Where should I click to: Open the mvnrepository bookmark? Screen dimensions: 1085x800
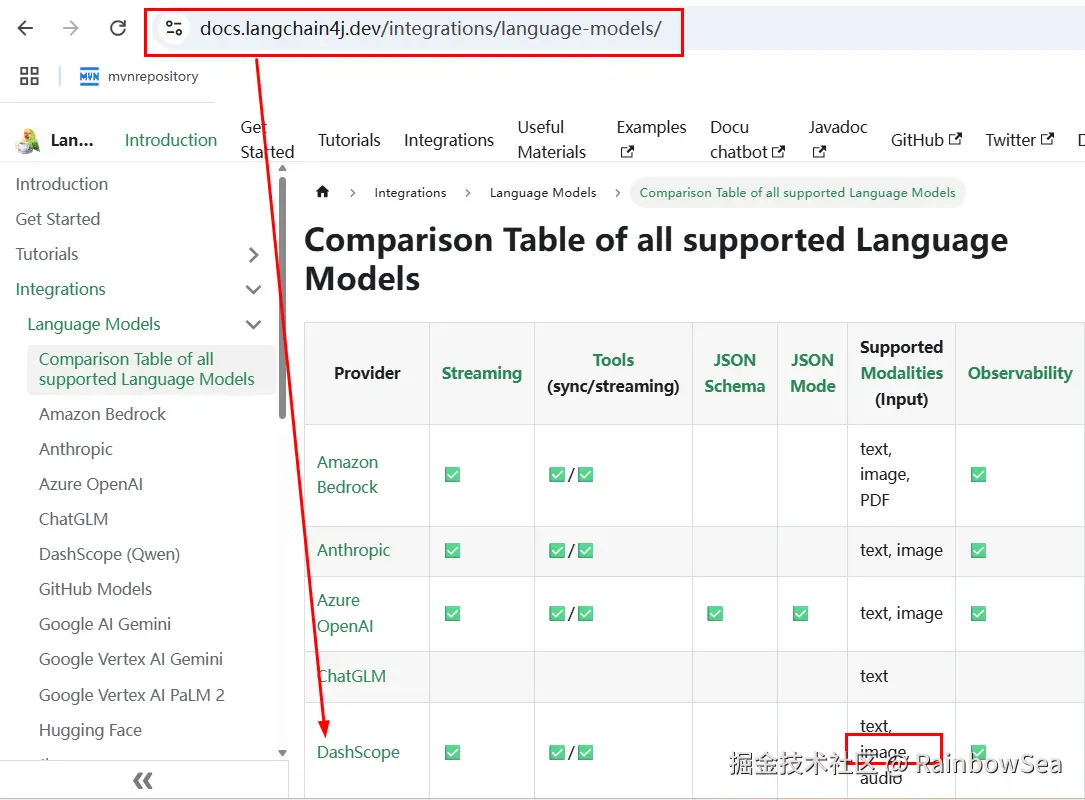tap(139, 76)
